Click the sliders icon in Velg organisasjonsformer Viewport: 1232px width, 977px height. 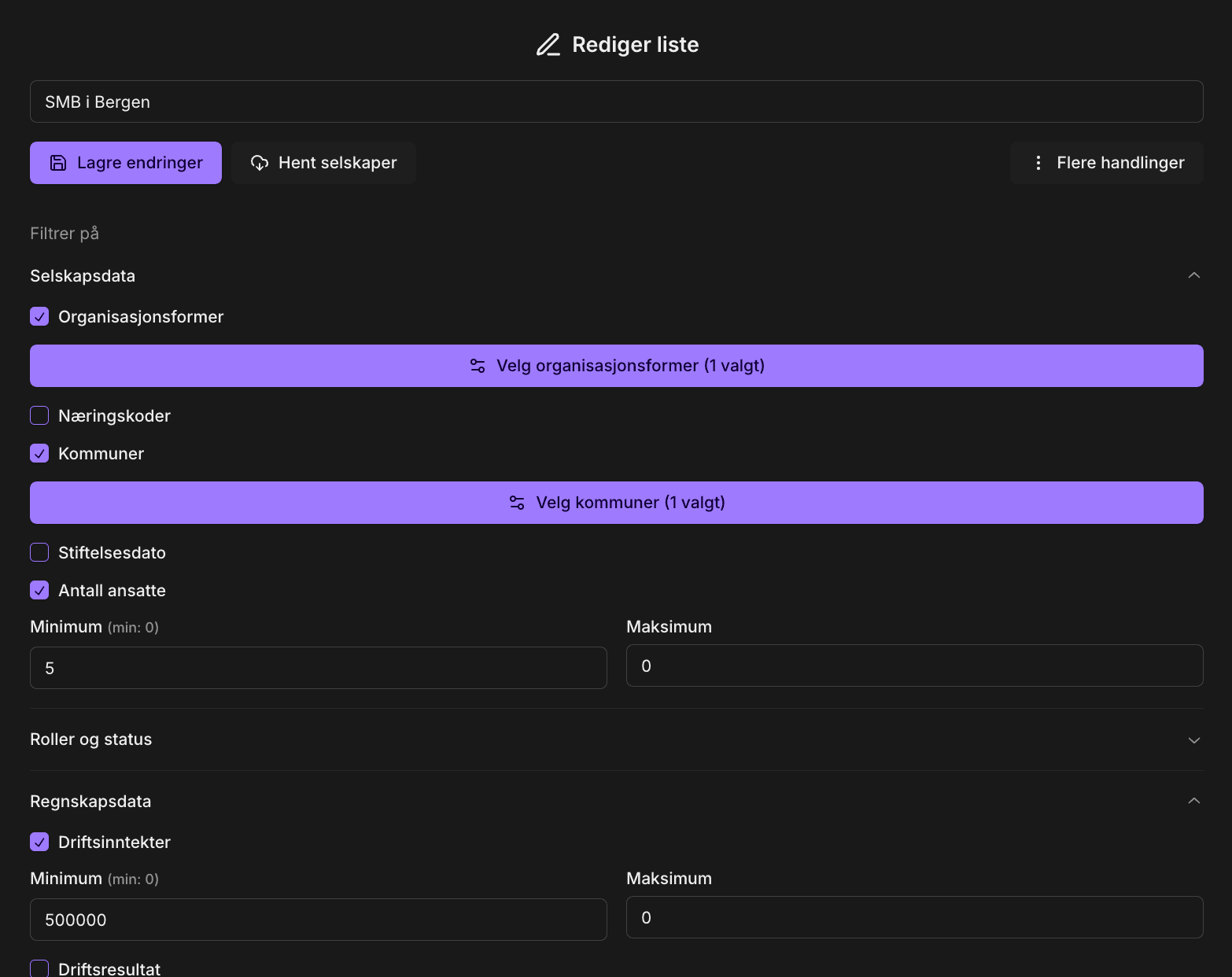pyautogui.click(x=478, y=366)
